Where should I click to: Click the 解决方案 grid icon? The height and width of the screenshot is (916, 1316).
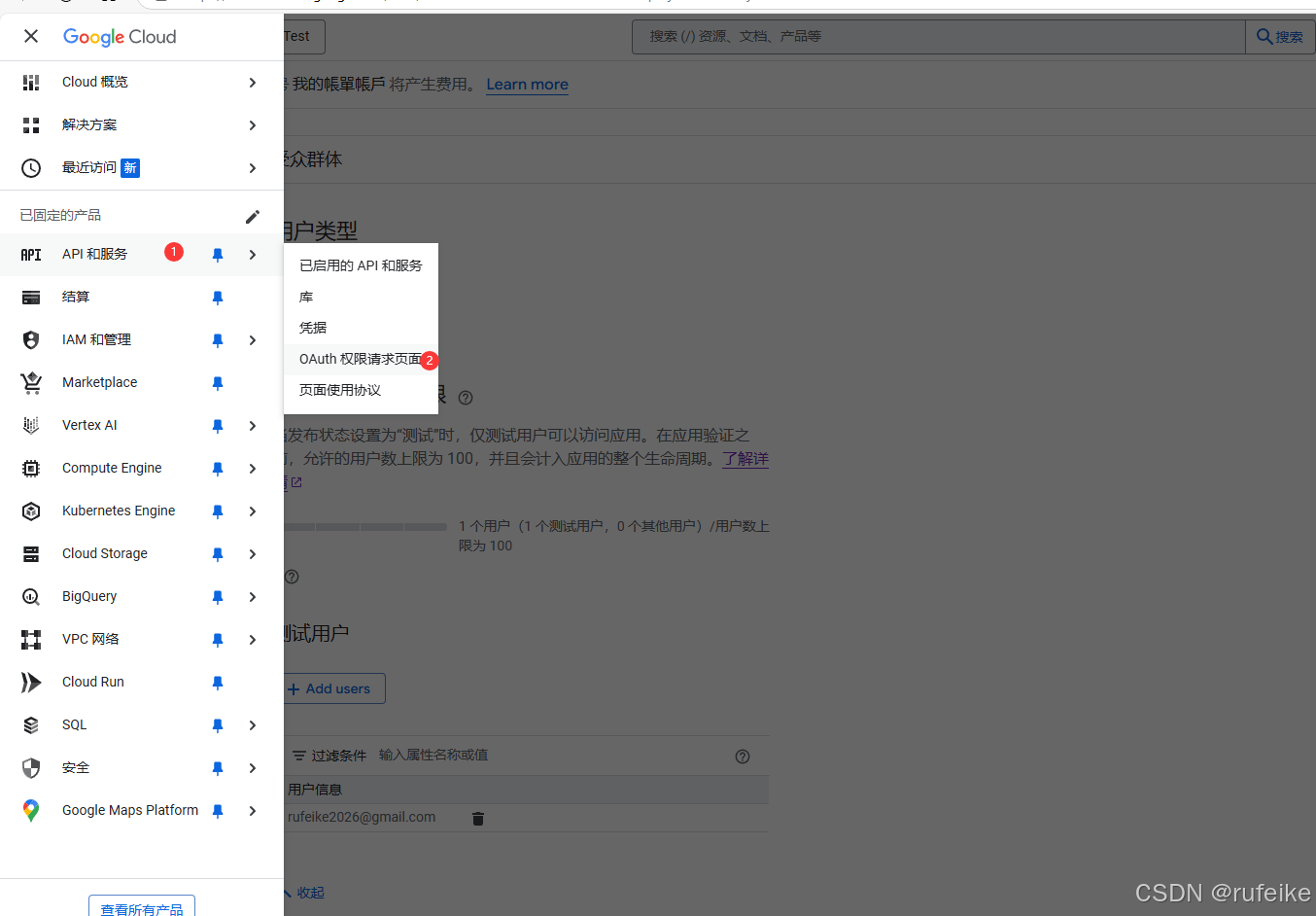pyautogui.click(x=31, y=125)
